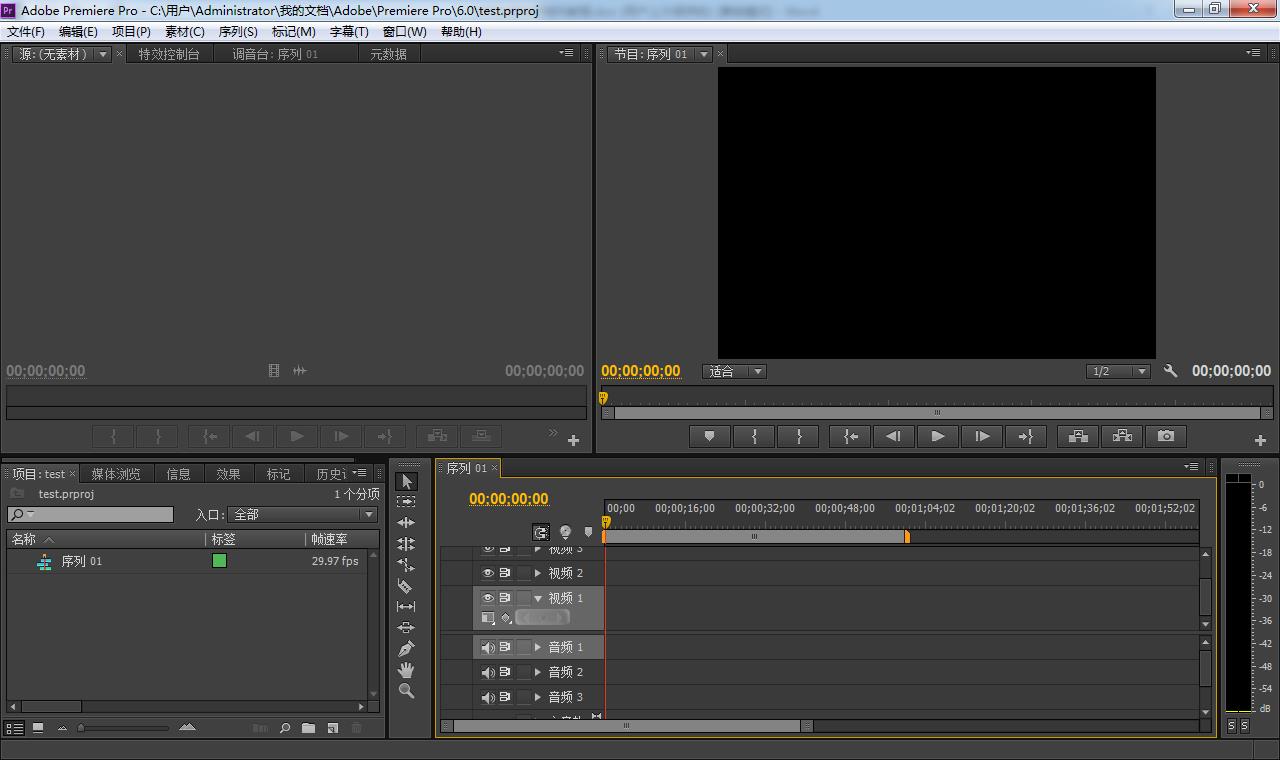Image resolution: width=1280 pixels, height=760 pixels.
Task: Click the Export Frame camera icon
Action: pos(1166,436)
